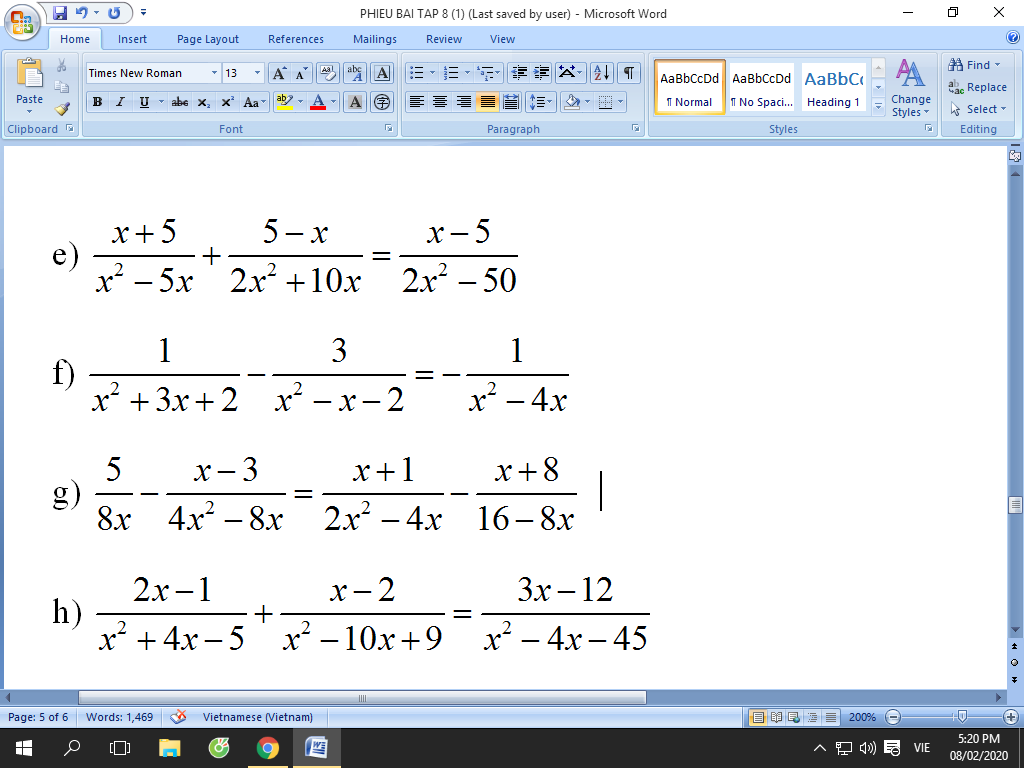
Task: Open File Explorer from taskbar
Action: tap(169, 748)
